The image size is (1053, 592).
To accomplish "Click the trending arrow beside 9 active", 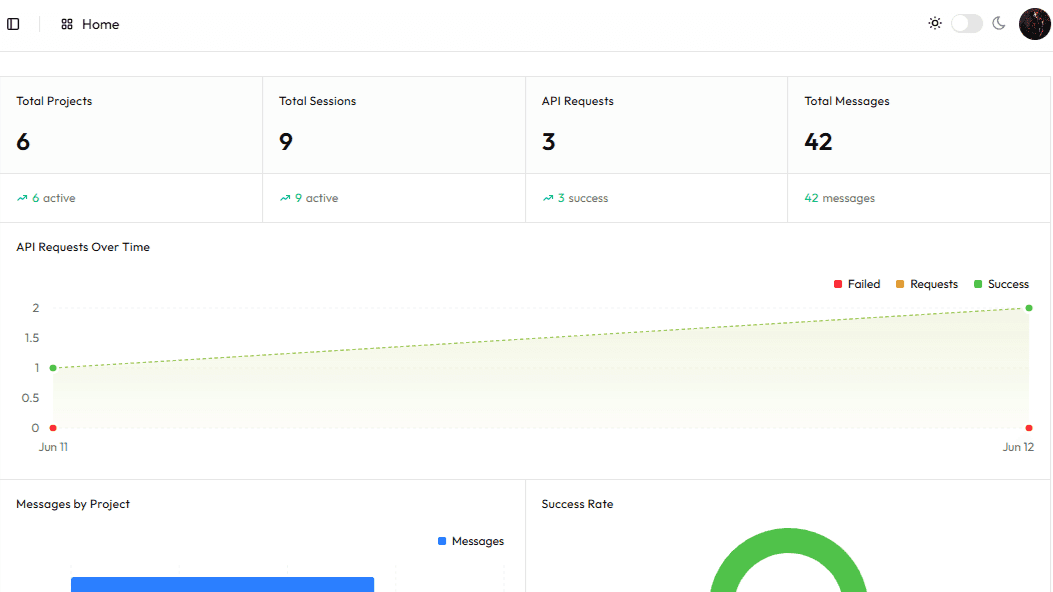I will pyautogui.click(x=285, y=198).
